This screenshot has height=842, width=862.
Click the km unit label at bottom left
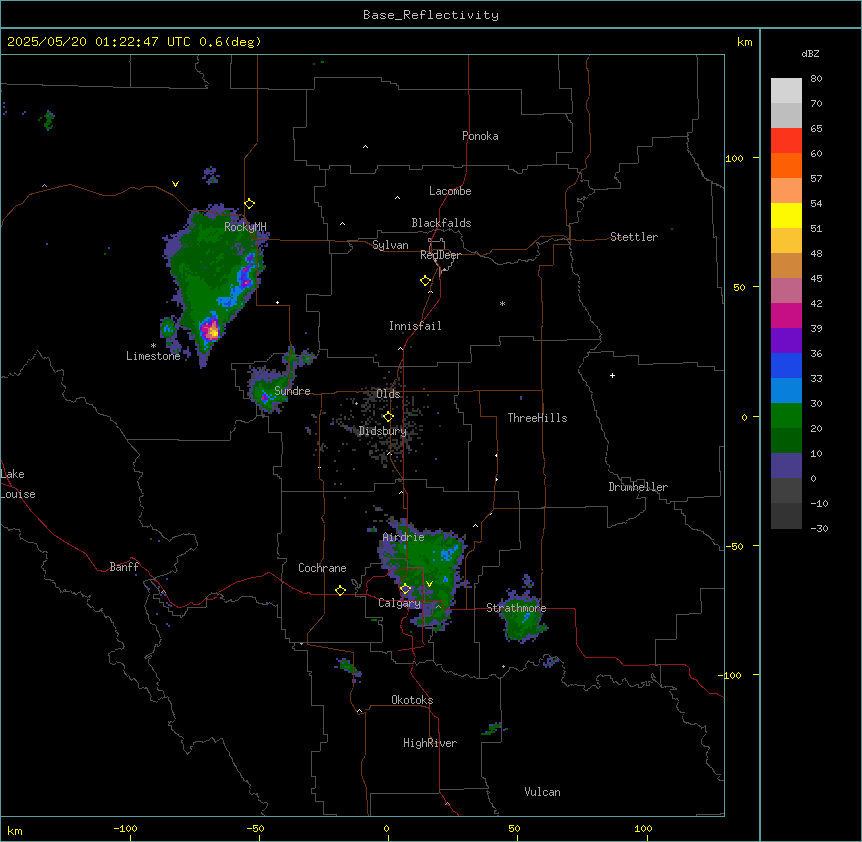pos(15,830)
